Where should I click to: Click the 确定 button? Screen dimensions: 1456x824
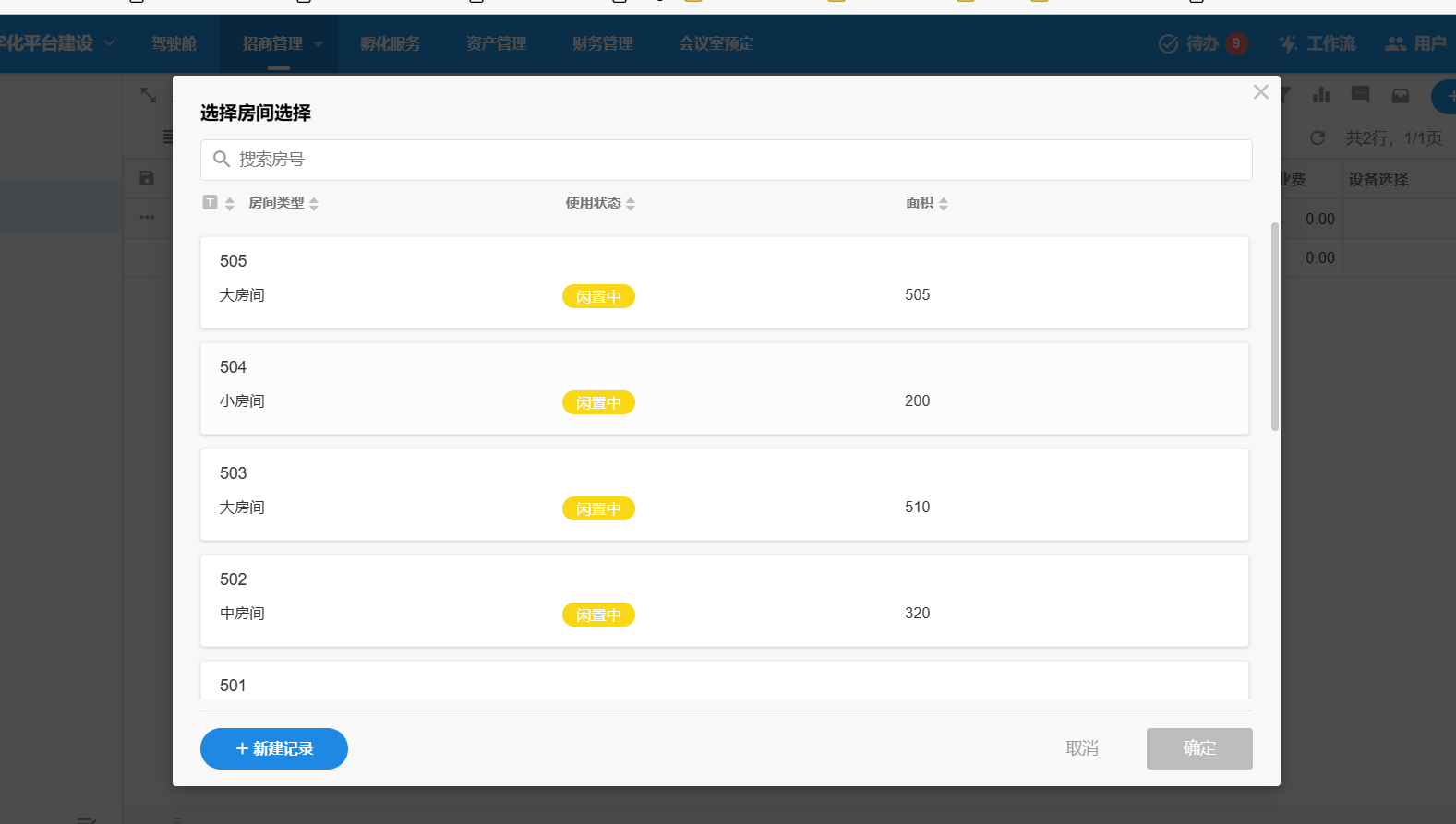pyautogui.click(x=1199, y=748)
